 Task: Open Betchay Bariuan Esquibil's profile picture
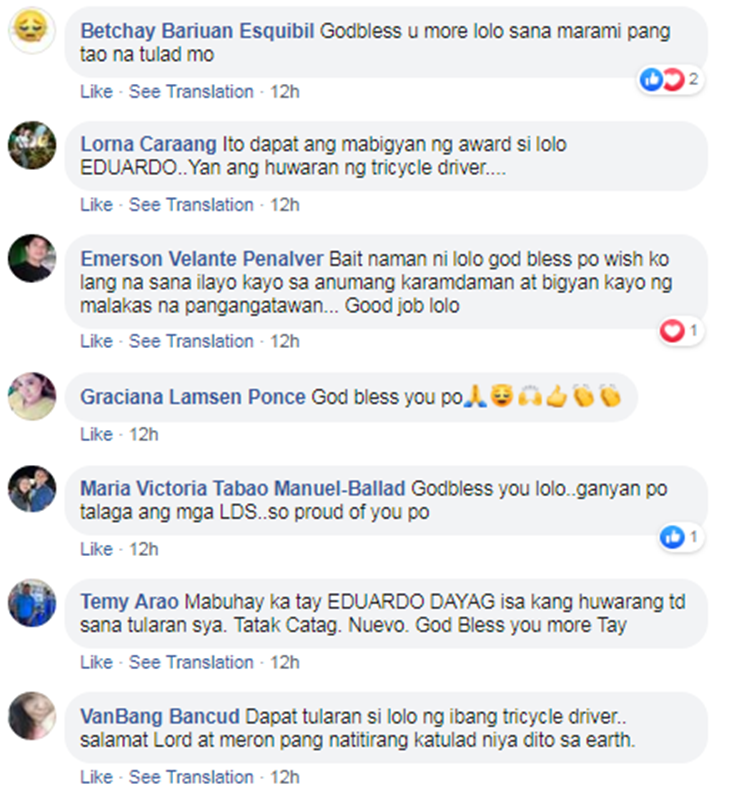pyautogui.click(x=32, y=30)
